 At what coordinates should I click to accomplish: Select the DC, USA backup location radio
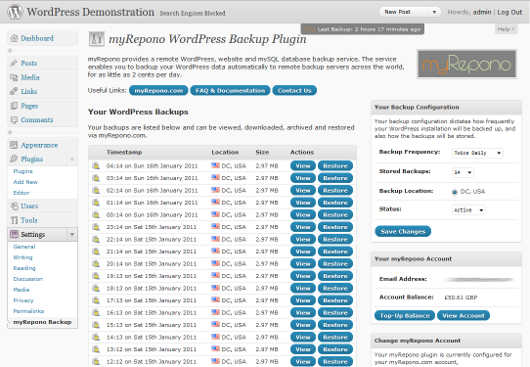tap(455, 192)
